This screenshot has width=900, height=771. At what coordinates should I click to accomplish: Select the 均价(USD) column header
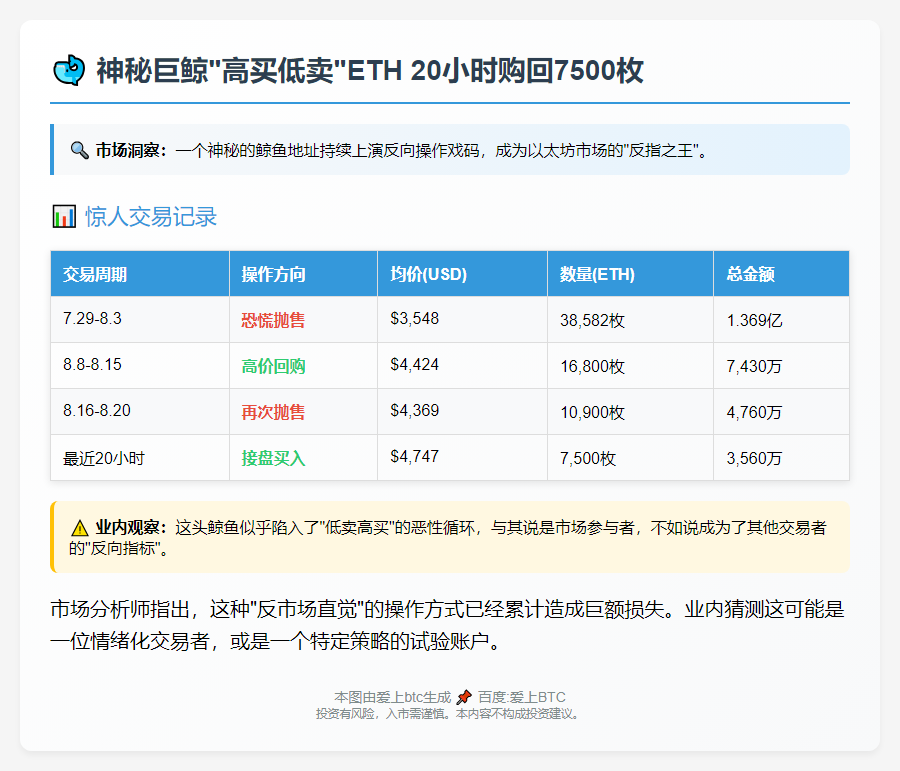pos(429,274)
